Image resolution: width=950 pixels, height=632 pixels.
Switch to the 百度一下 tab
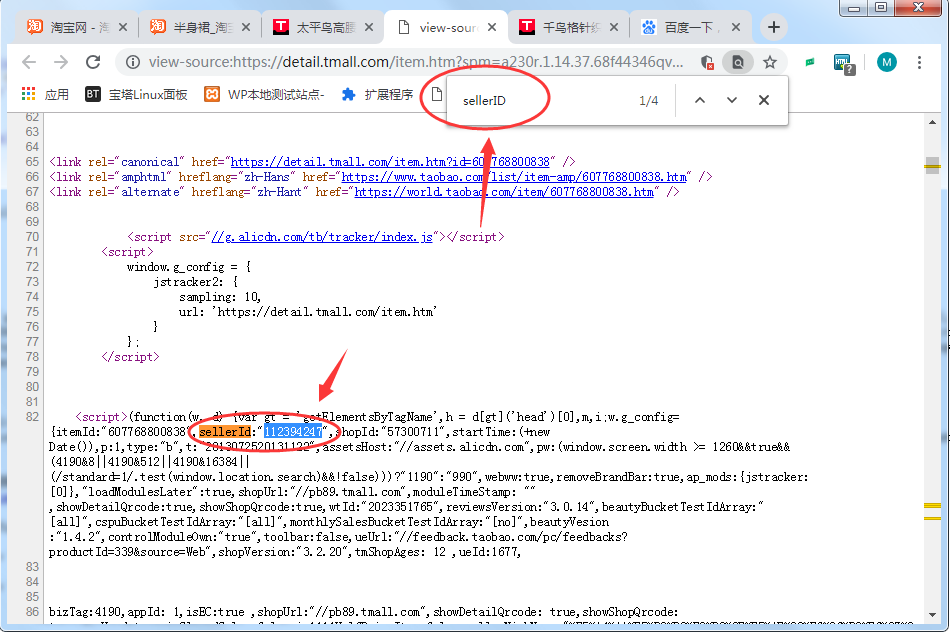coord(690,27)
